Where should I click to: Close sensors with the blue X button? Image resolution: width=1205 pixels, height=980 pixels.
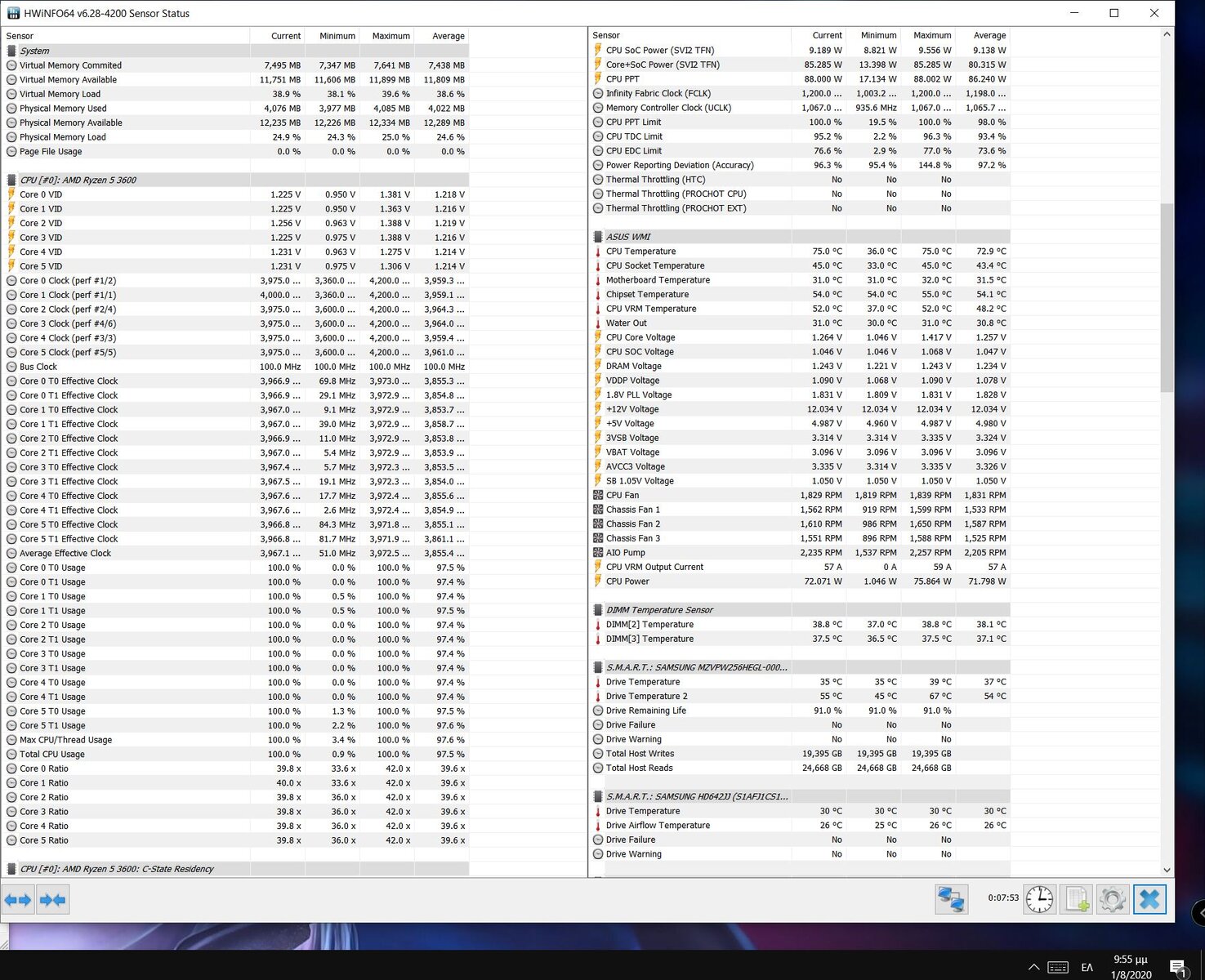(1149, 900)
